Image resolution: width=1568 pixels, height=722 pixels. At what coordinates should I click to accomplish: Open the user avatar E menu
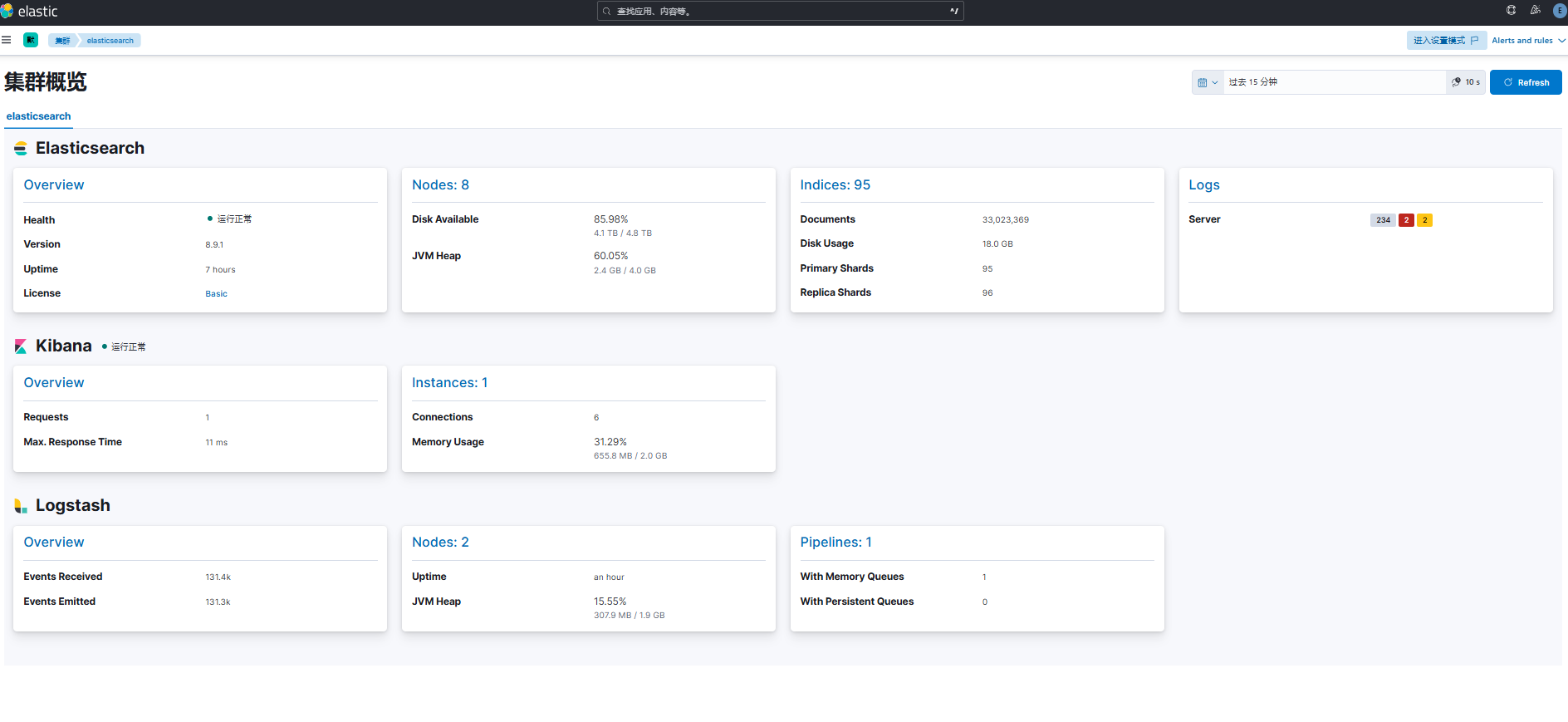click(x=1560, y=11)
